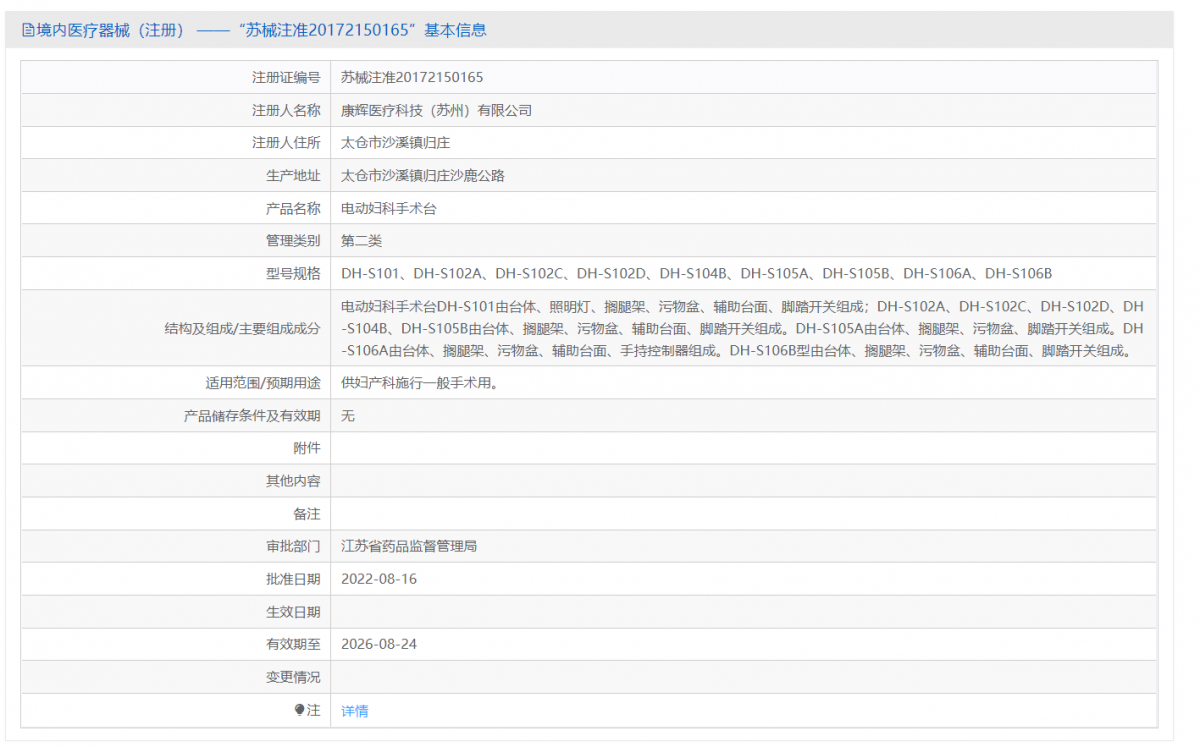Click the 批准日期 label
This screenshot has height=747, width=1200.
(x=293, y=579)
